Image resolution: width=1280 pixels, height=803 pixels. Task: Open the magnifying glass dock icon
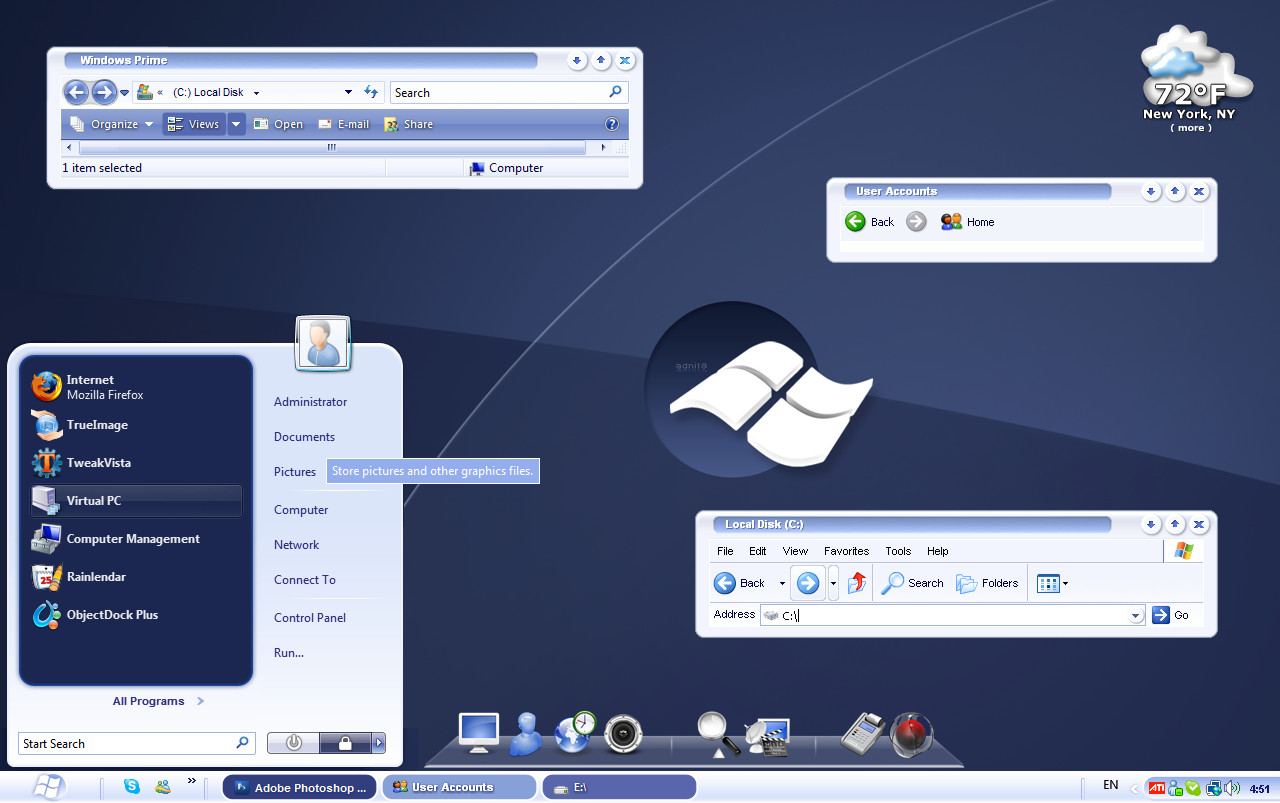click(717, 733)
